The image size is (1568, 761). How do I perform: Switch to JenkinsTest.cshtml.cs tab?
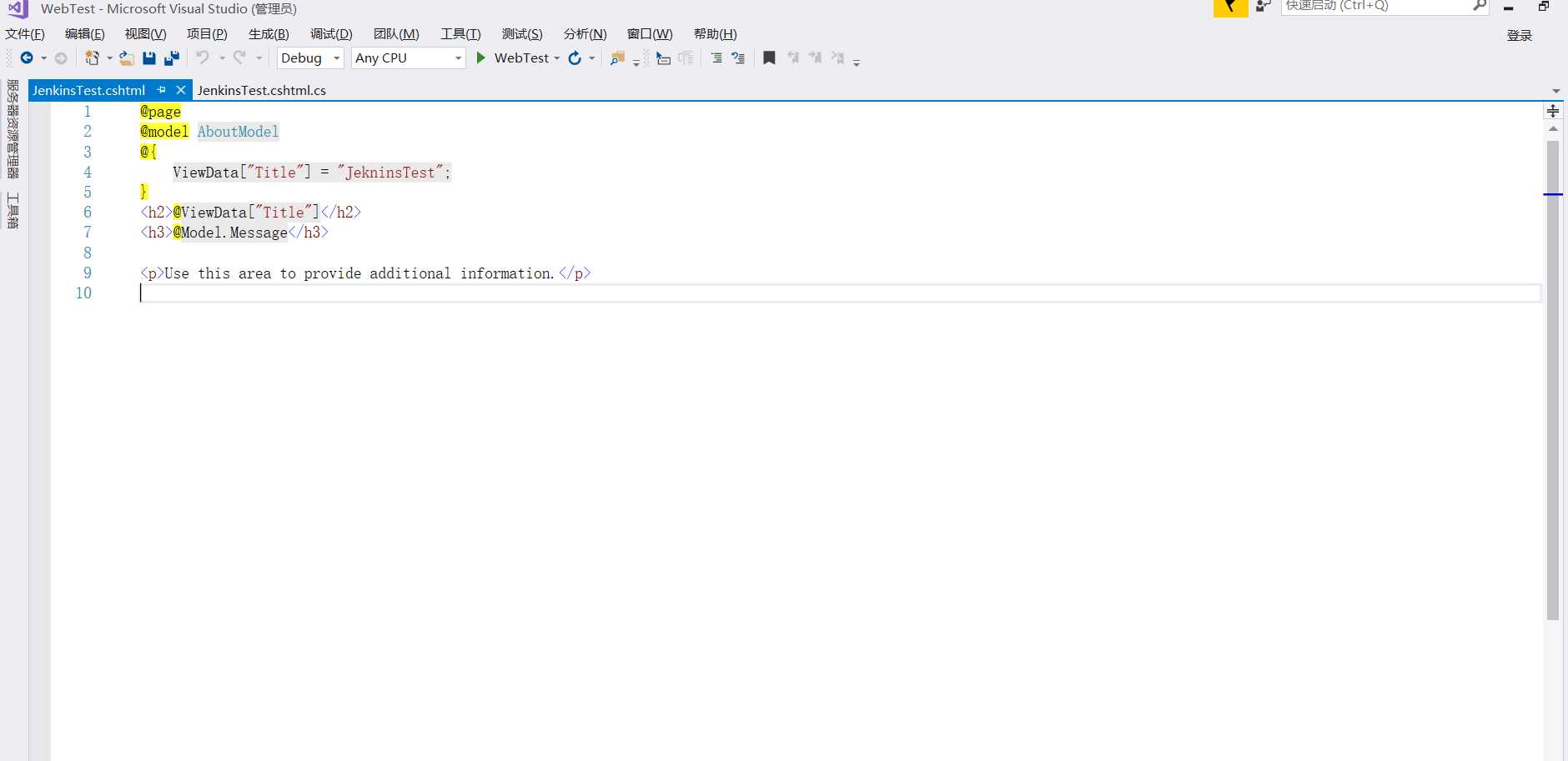pos(262,90)
